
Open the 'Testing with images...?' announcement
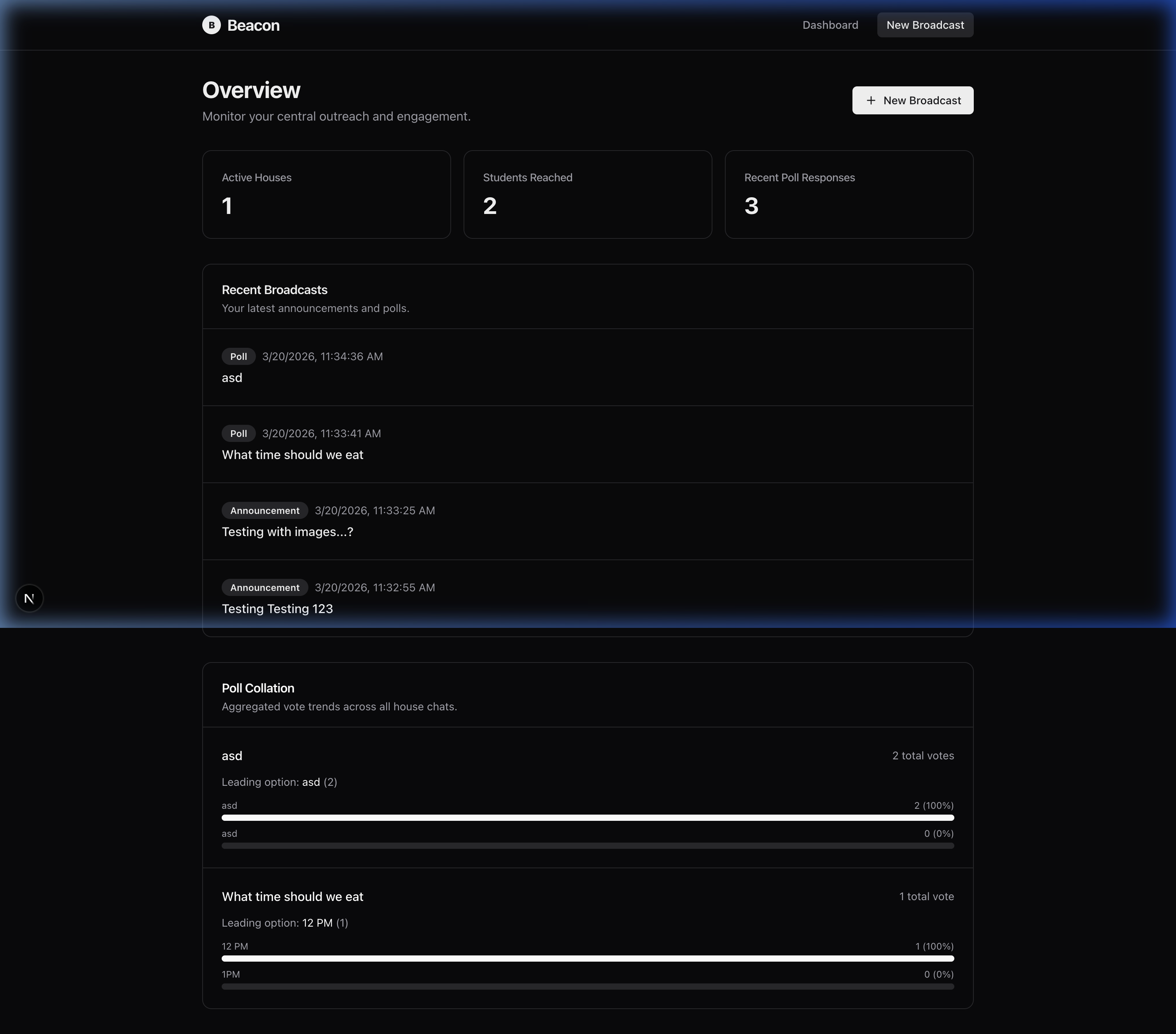point(287,532)
